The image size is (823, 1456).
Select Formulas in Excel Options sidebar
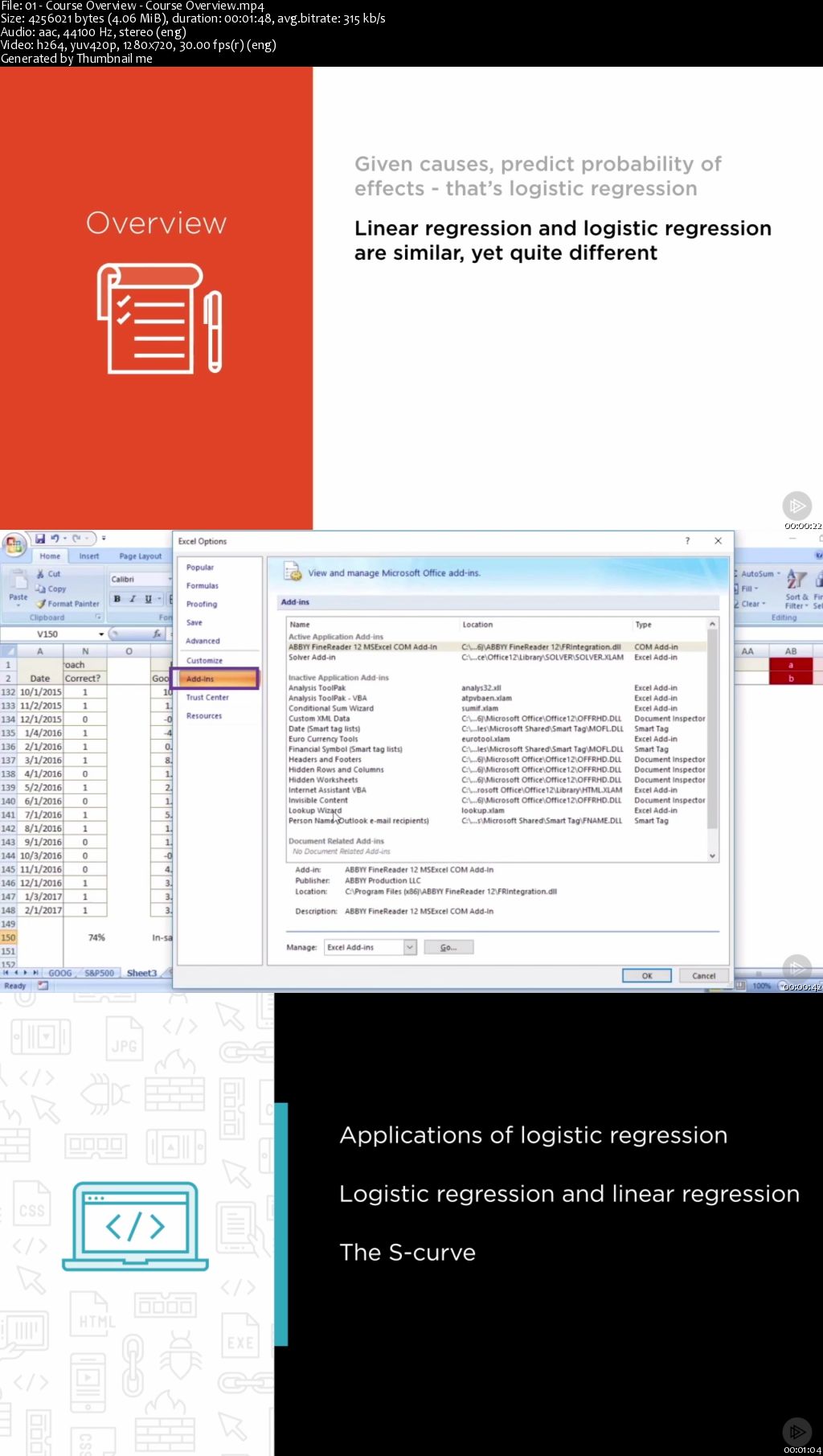[x=203, y=586]
